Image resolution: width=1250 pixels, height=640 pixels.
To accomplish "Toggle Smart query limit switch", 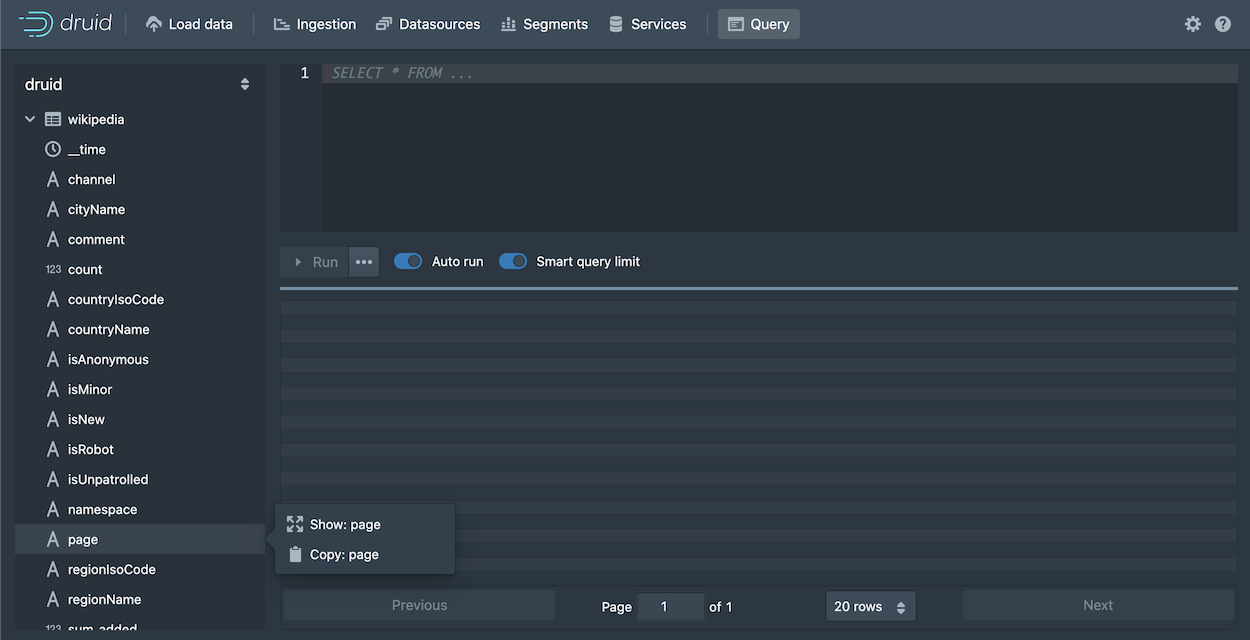I will tap(513, 261).
